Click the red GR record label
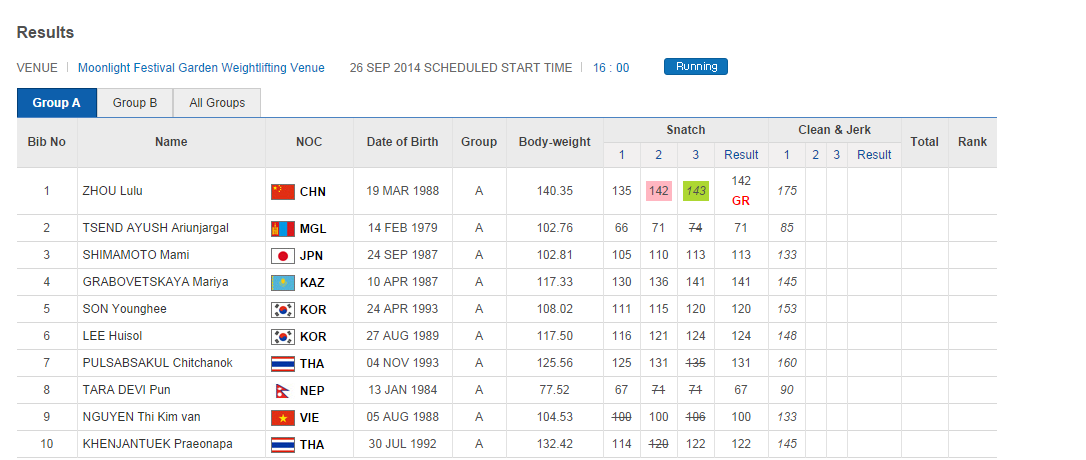 [741, 201]
